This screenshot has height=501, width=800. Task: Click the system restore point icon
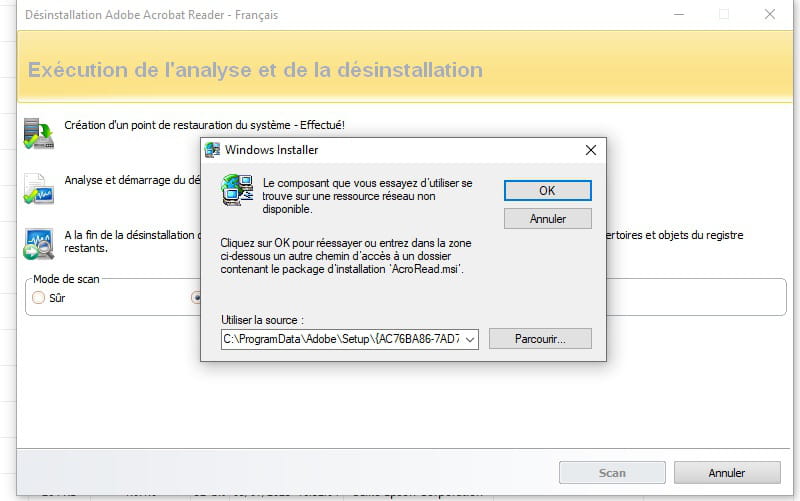click(x=39, y=133)
